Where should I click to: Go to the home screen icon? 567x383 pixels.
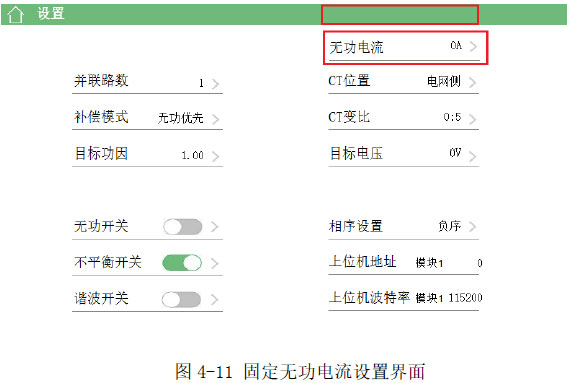16,14
